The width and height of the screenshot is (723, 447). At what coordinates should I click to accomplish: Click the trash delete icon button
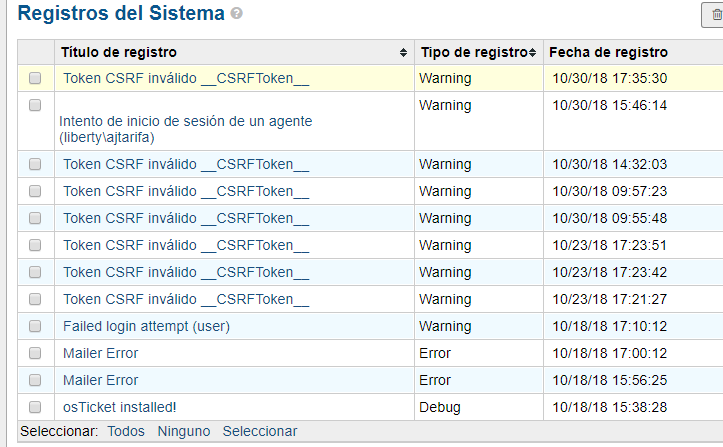pyautogui.click(x=714, y=15)
